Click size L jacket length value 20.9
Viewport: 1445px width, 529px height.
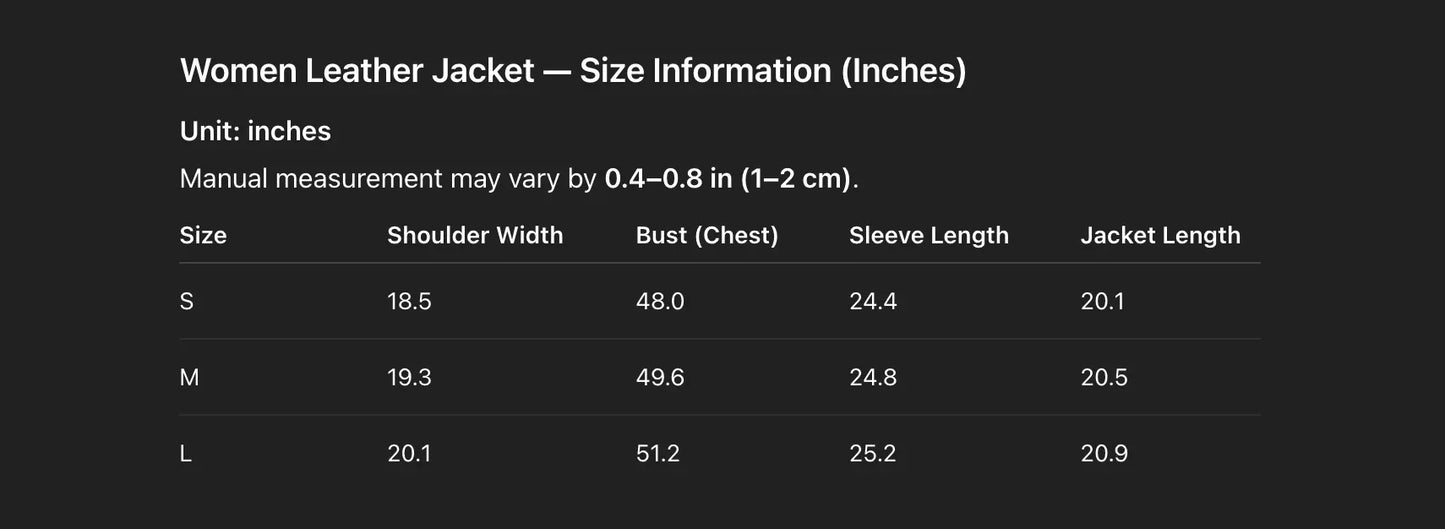1104,453
